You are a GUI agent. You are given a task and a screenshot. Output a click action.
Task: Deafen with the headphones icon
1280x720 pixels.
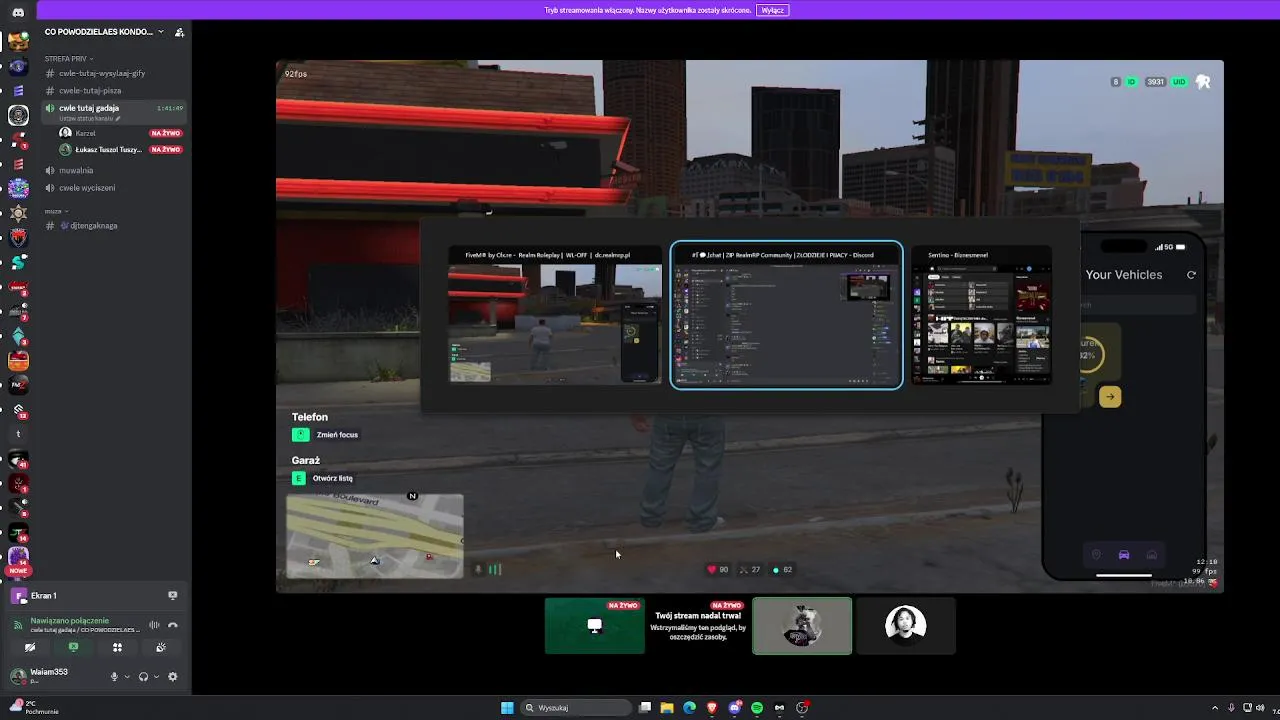[x=143, y=677]
